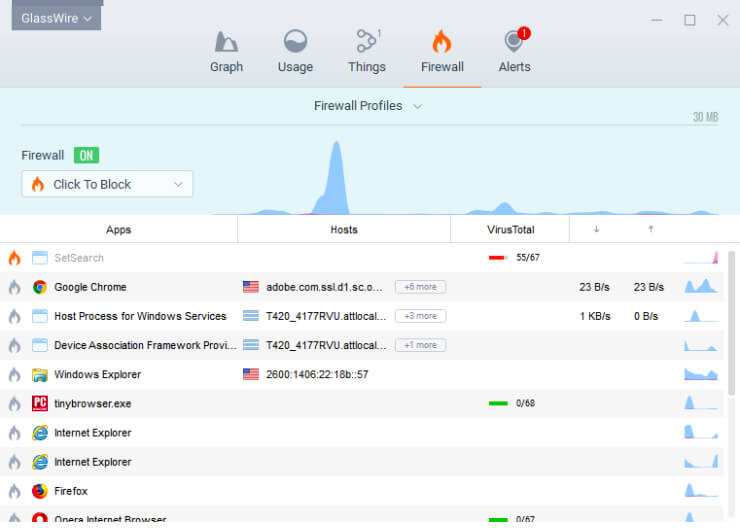Block Device Association Framework flame icon
This screenshot has width=740, height=528.
click(x=15, y=345)
